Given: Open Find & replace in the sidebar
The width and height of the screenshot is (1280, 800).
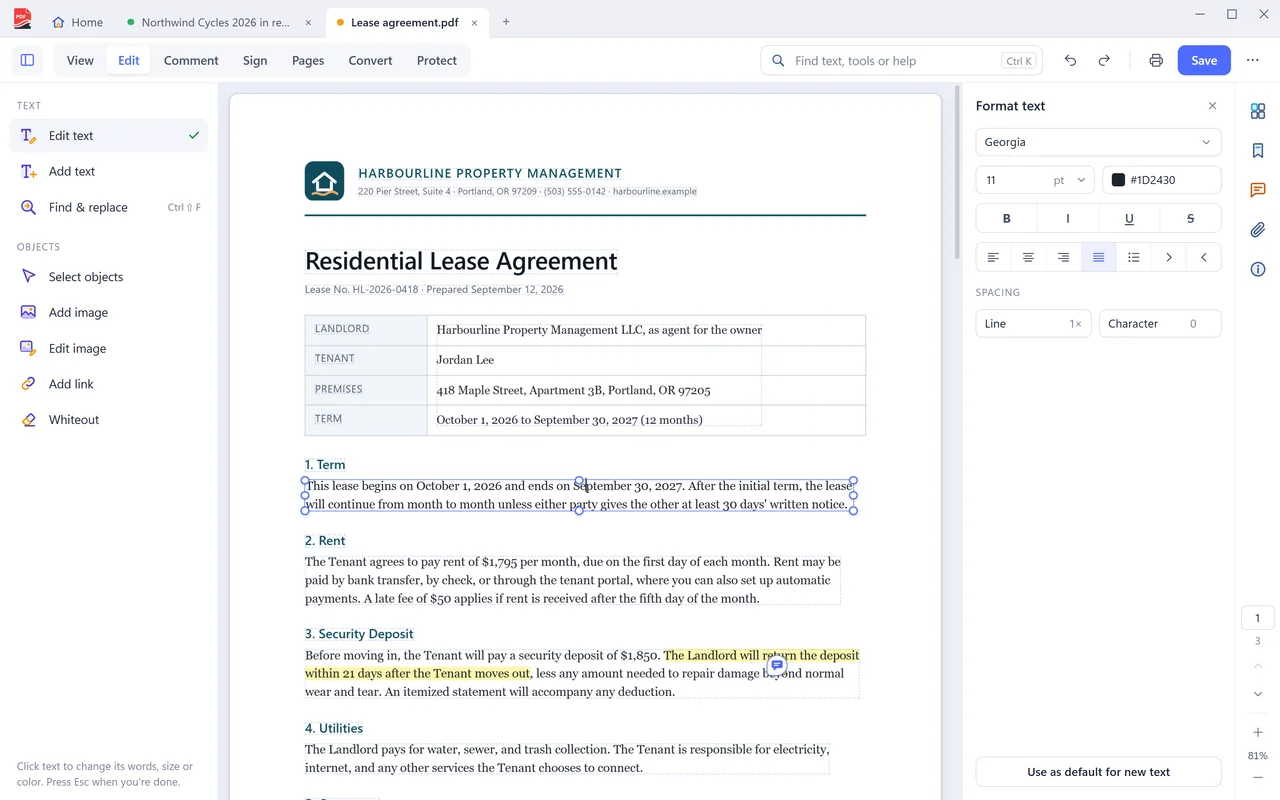Looking at the screenshot, I should tap(109, 207).
